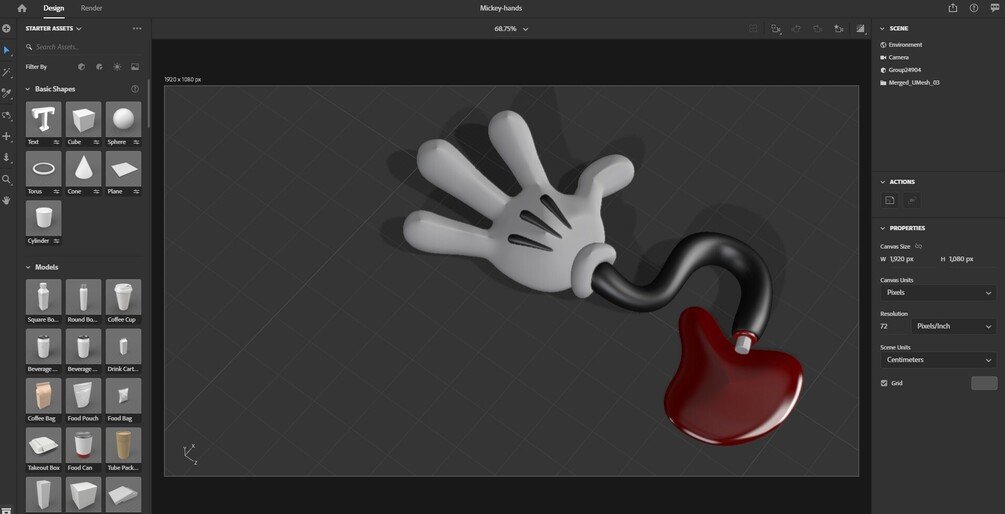The height and width of the screenshot is (514, 1005).
Task: Click the add camera bookmark star icon
Action: tap(838, 29)
